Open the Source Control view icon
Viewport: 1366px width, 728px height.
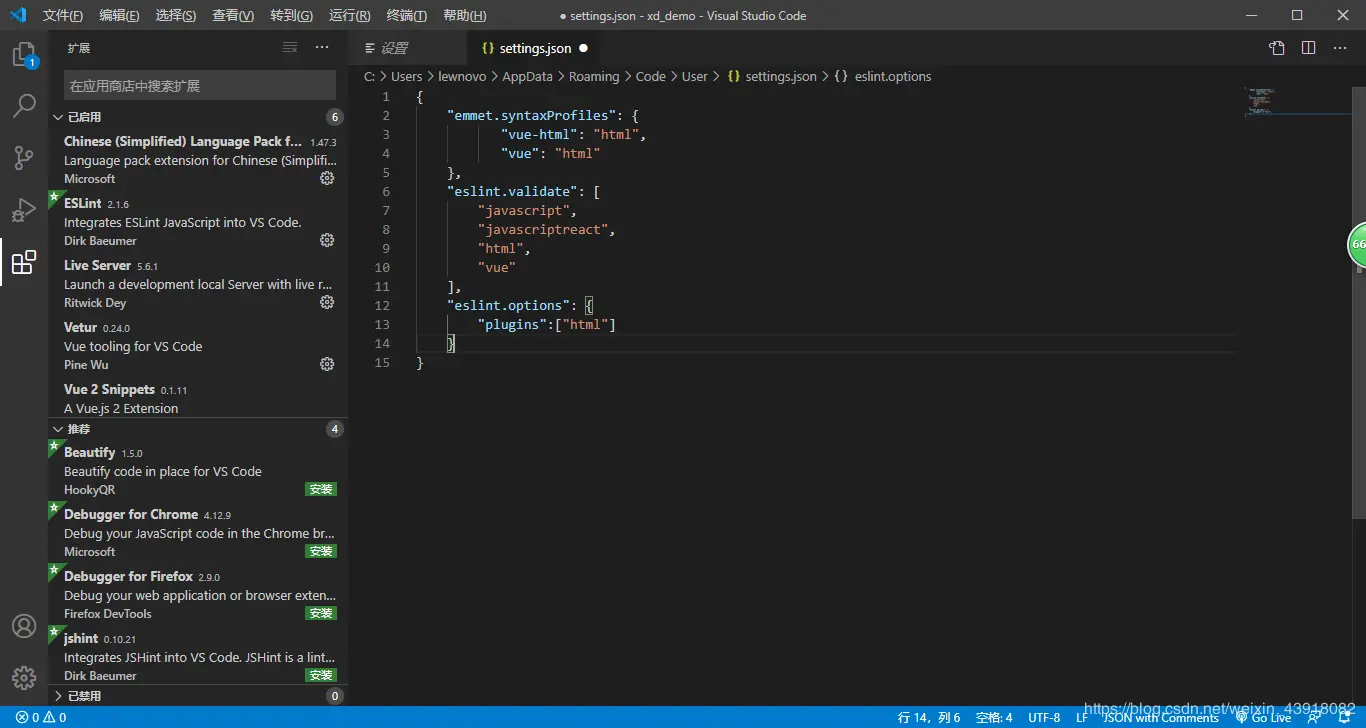point(24,158)
